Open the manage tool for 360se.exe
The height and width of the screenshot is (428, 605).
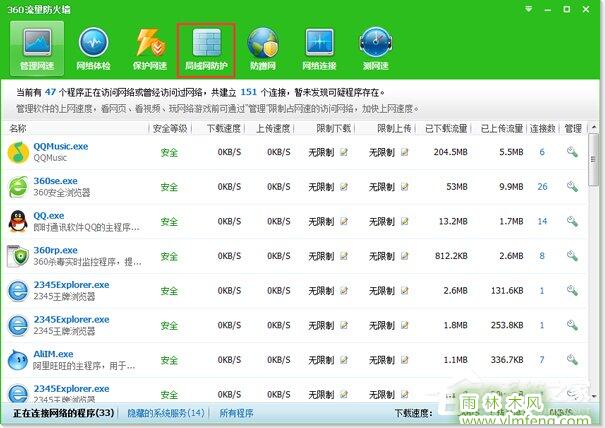click(572, 187)
